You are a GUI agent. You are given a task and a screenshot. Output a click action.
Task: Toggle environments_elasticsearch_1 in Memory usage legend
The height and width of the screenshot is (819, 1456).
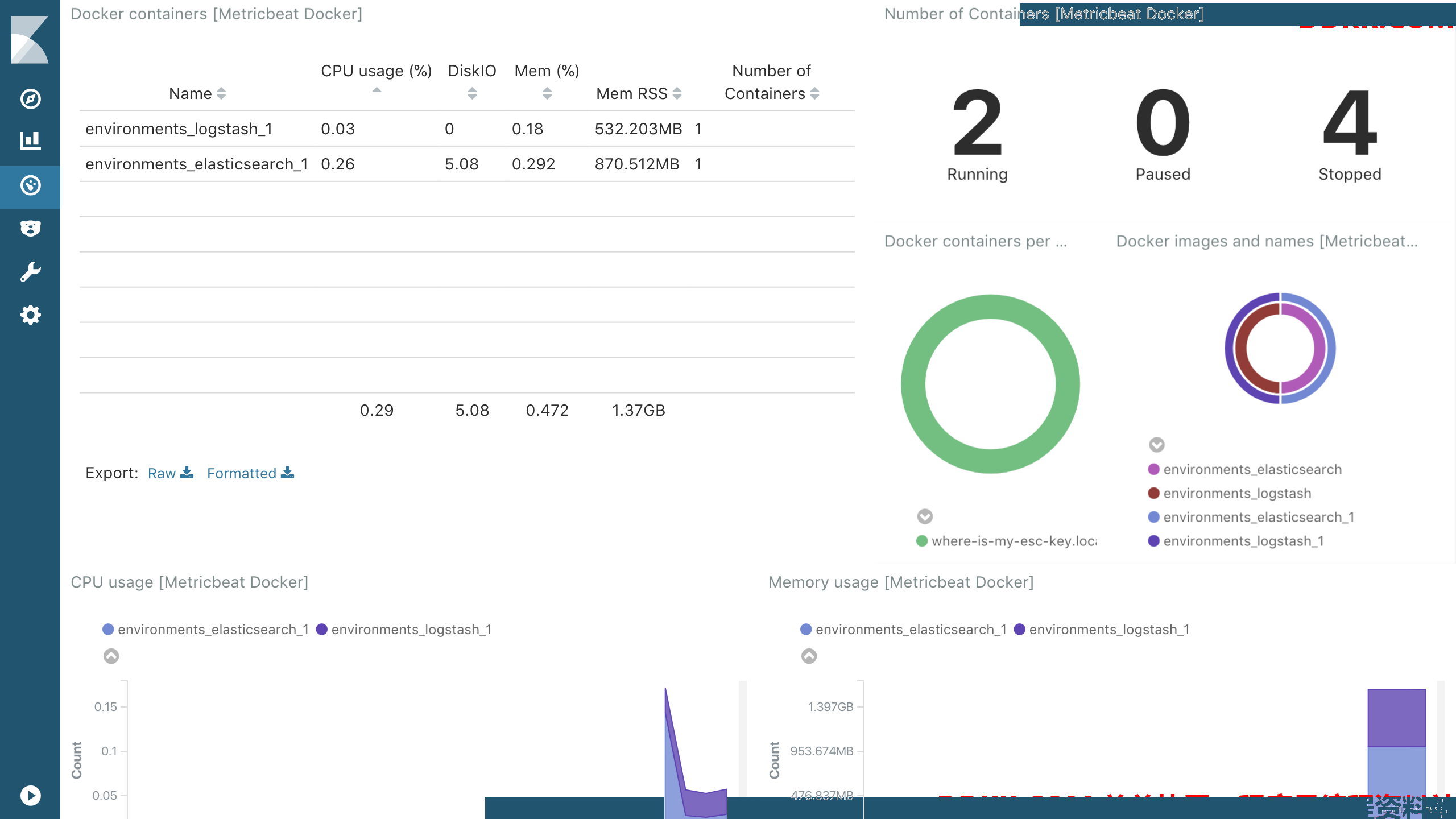pyautogui.click(x=904, y=630)
